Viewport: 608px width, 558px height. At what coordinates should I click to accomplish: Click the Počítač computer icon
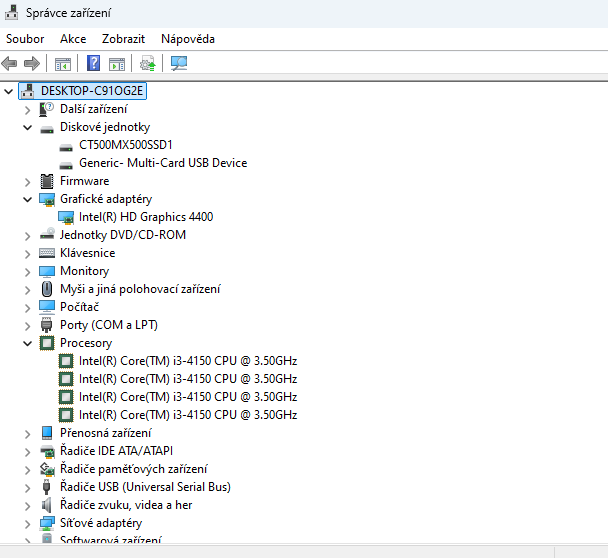[x=47, y=307]
